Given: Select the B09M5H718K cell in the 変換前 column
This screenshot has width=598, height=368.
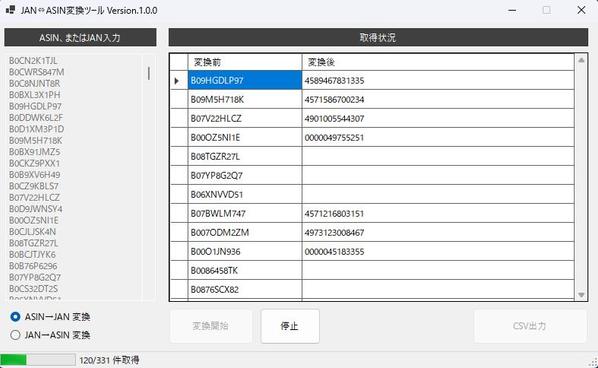Looking at the screenshot, I should [x=245, y=100].
